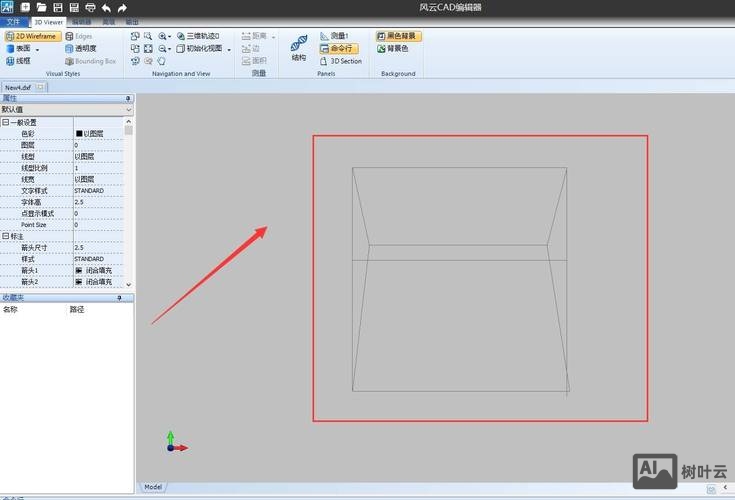
Task: Click the 3D Section button
Action: (341, 61)
